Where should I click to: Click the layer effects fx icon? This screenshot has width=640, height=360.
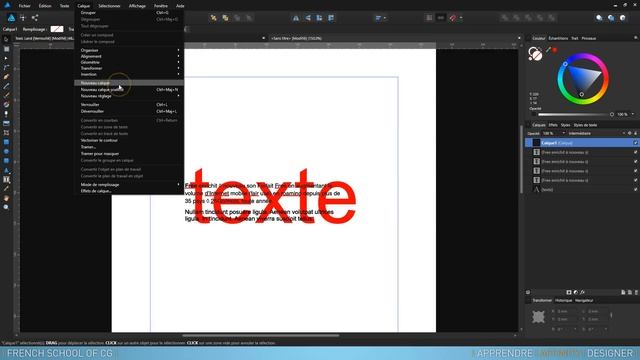coord(582,292)
